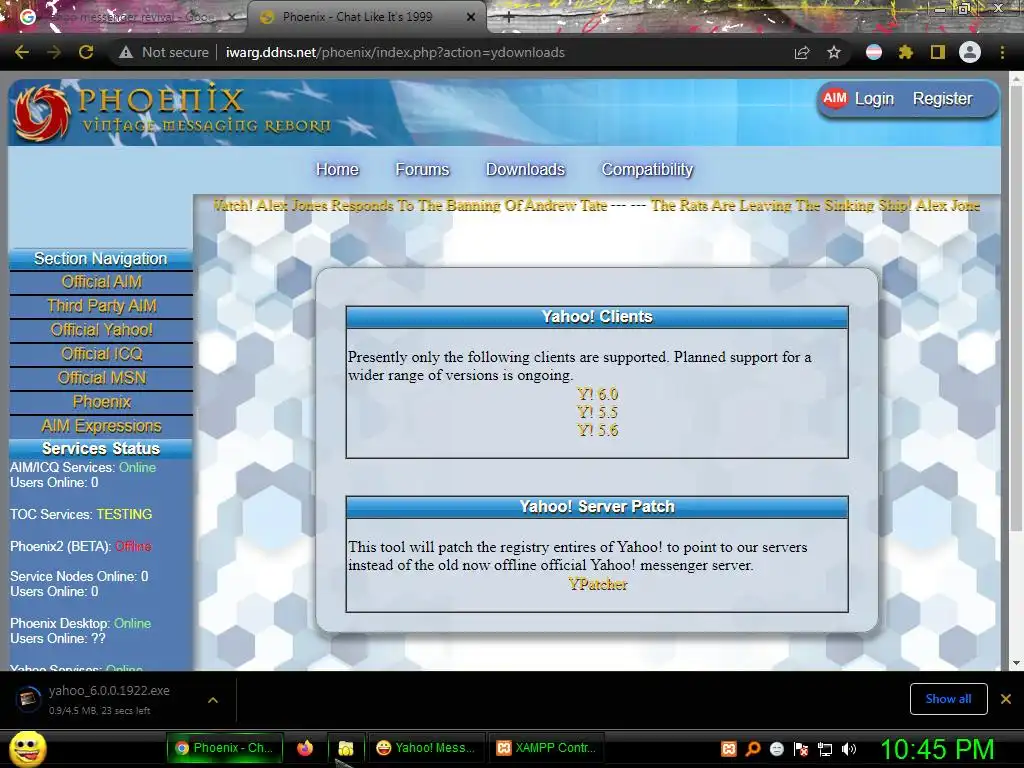1024x768 pixels.
Task: Click the Register link
Action: point(942,99)
